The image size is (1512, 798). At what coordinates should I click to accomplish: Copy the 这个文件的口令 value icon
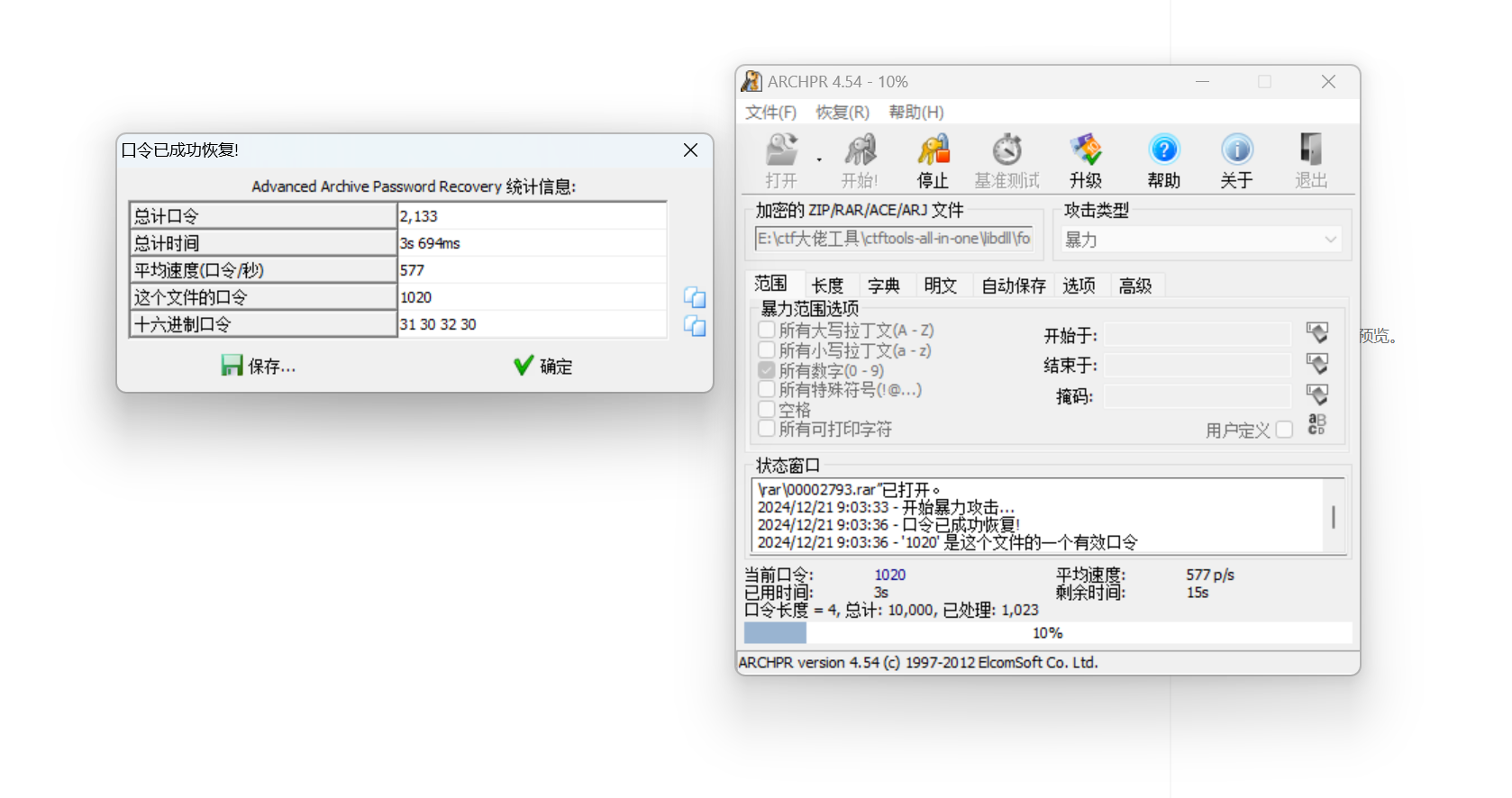[x=695, y=297]
